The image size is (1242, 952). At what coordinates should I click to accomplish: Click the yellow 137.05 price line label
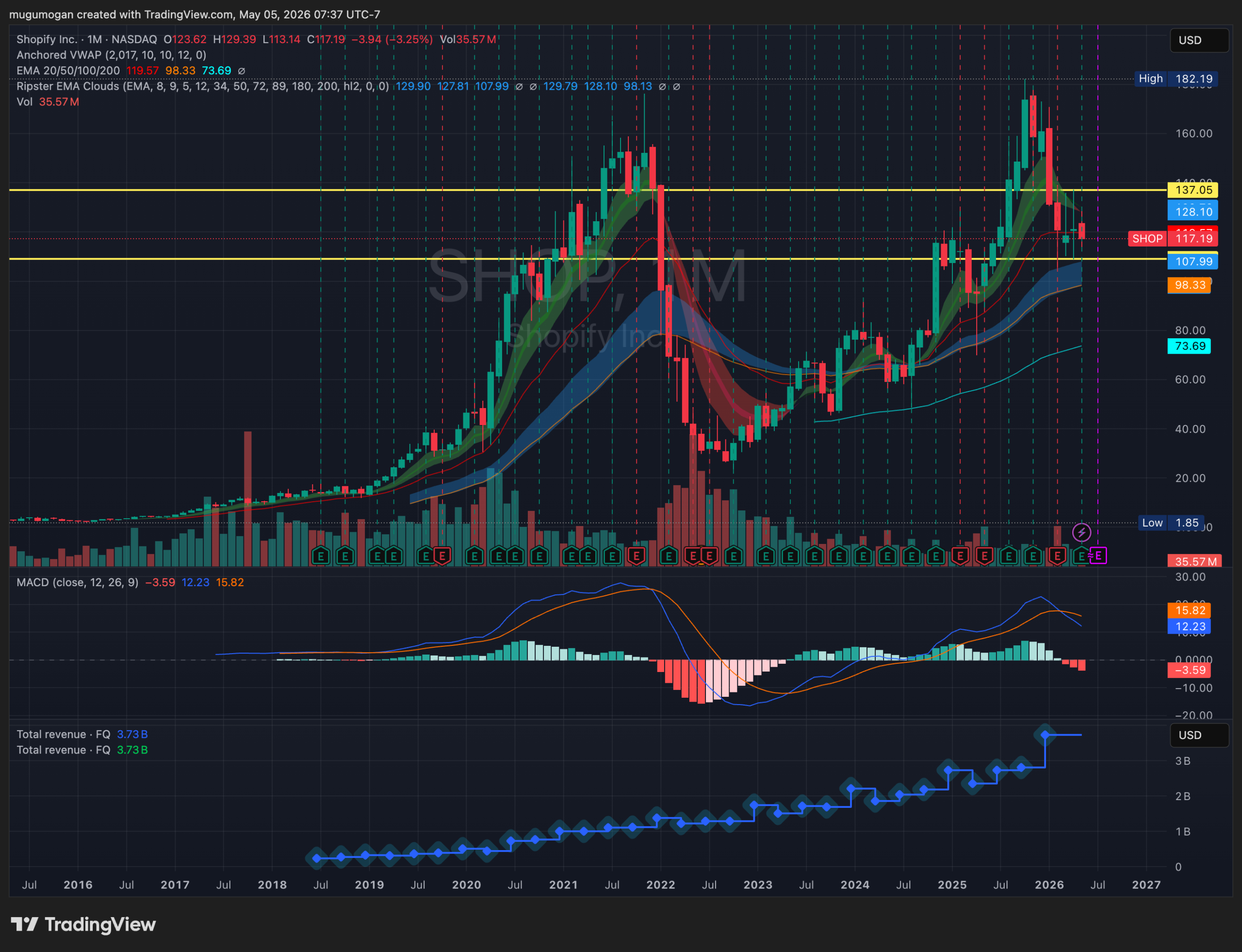1193,190
